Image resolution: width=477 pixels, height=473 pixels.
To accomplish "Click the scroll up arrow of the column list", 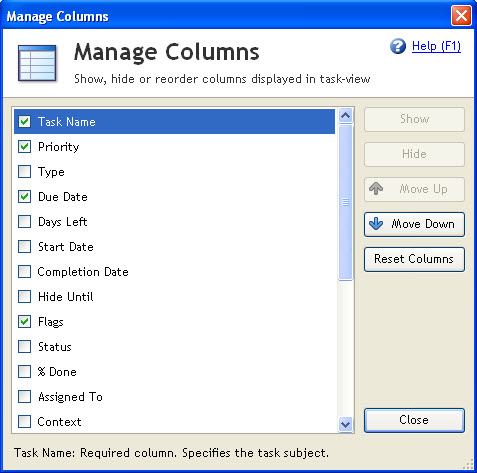I will click(x=346, y=116).
